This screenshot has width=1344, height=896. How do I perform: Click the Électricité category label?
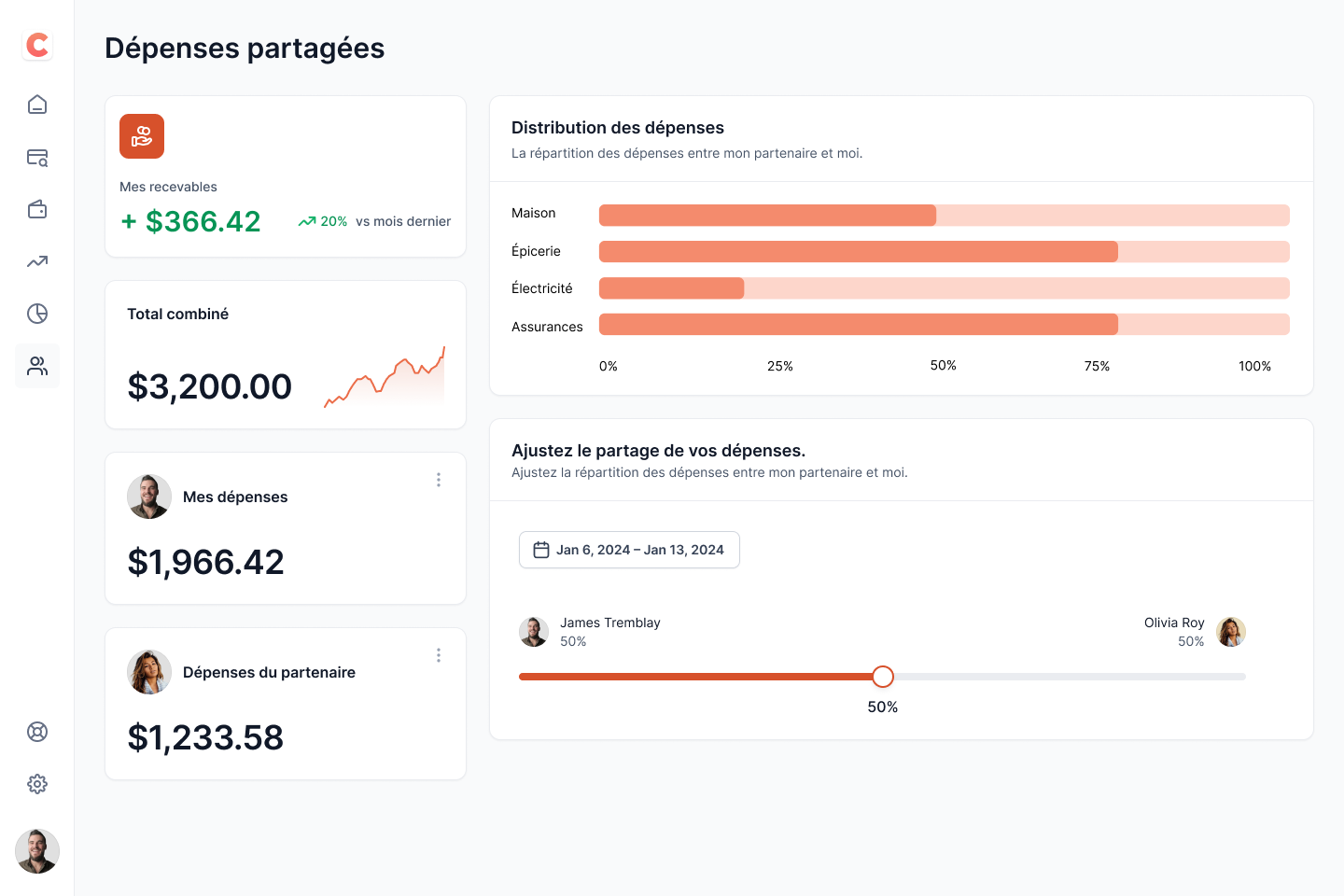542,288
